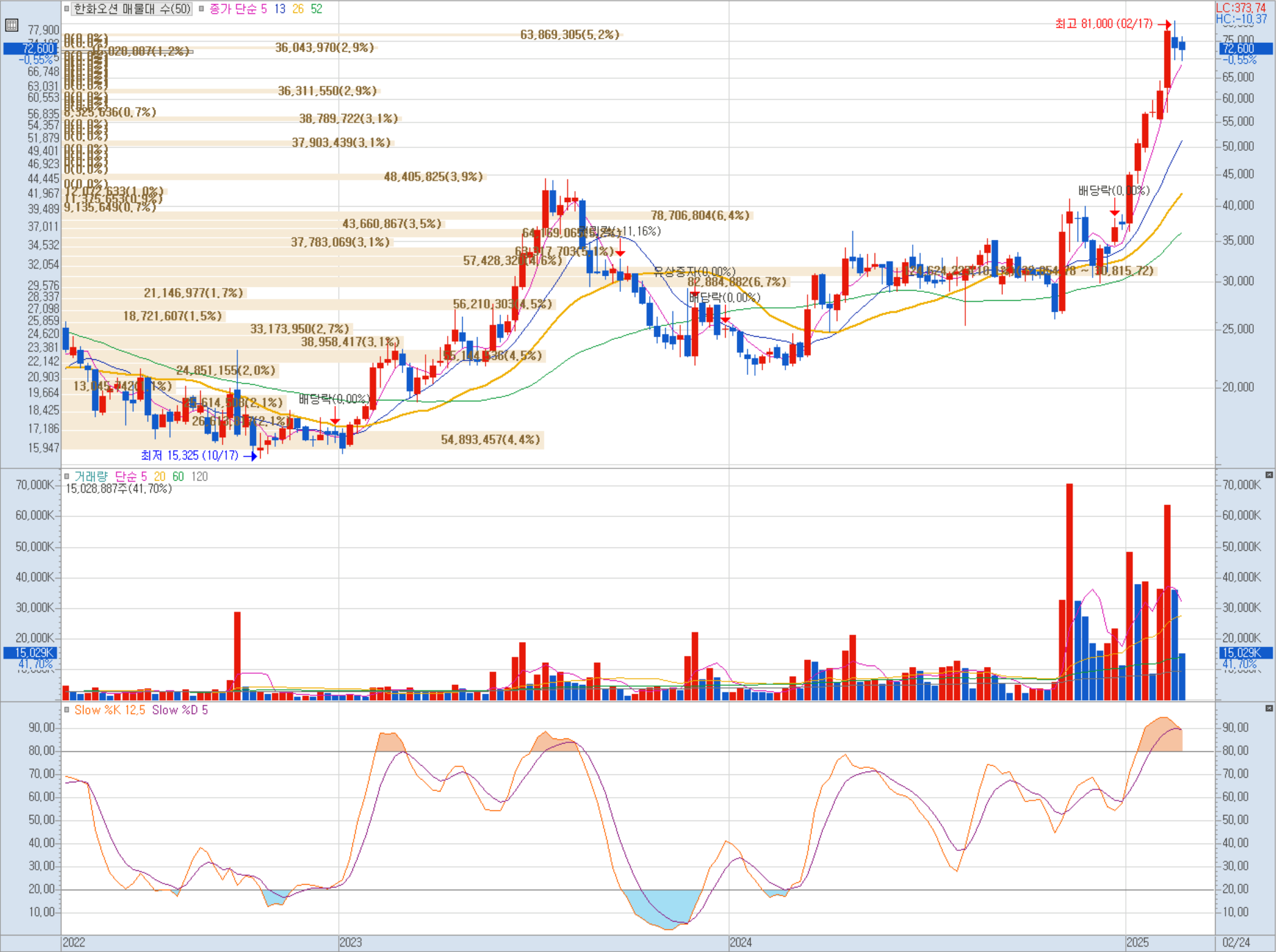The height and width of the screenshot is (952, 1276).
Task: Select the 종가 단순 moving average label
Action: pos(233,9)
